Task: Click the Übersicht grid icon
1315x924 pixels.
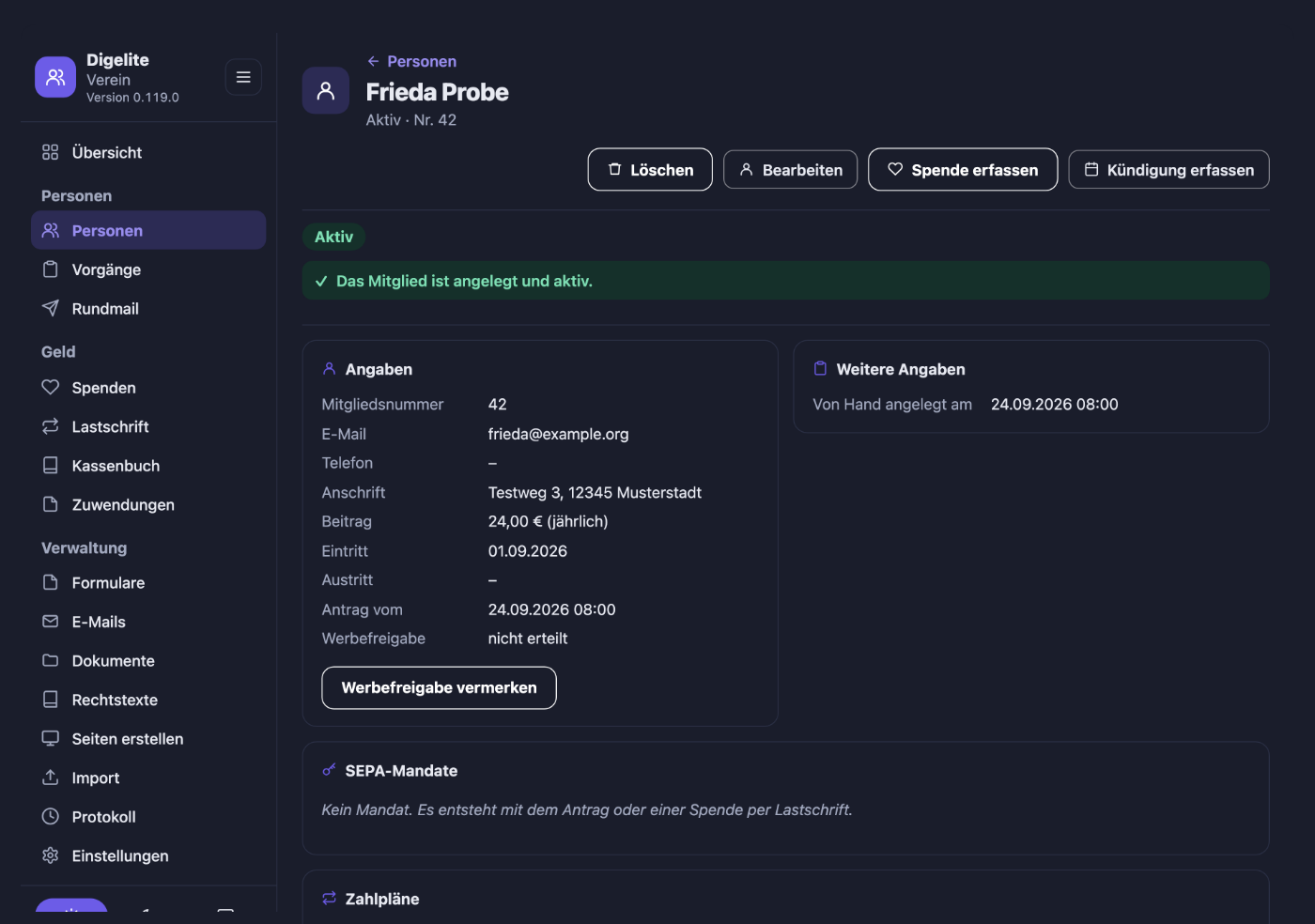Action: (51, 152)
